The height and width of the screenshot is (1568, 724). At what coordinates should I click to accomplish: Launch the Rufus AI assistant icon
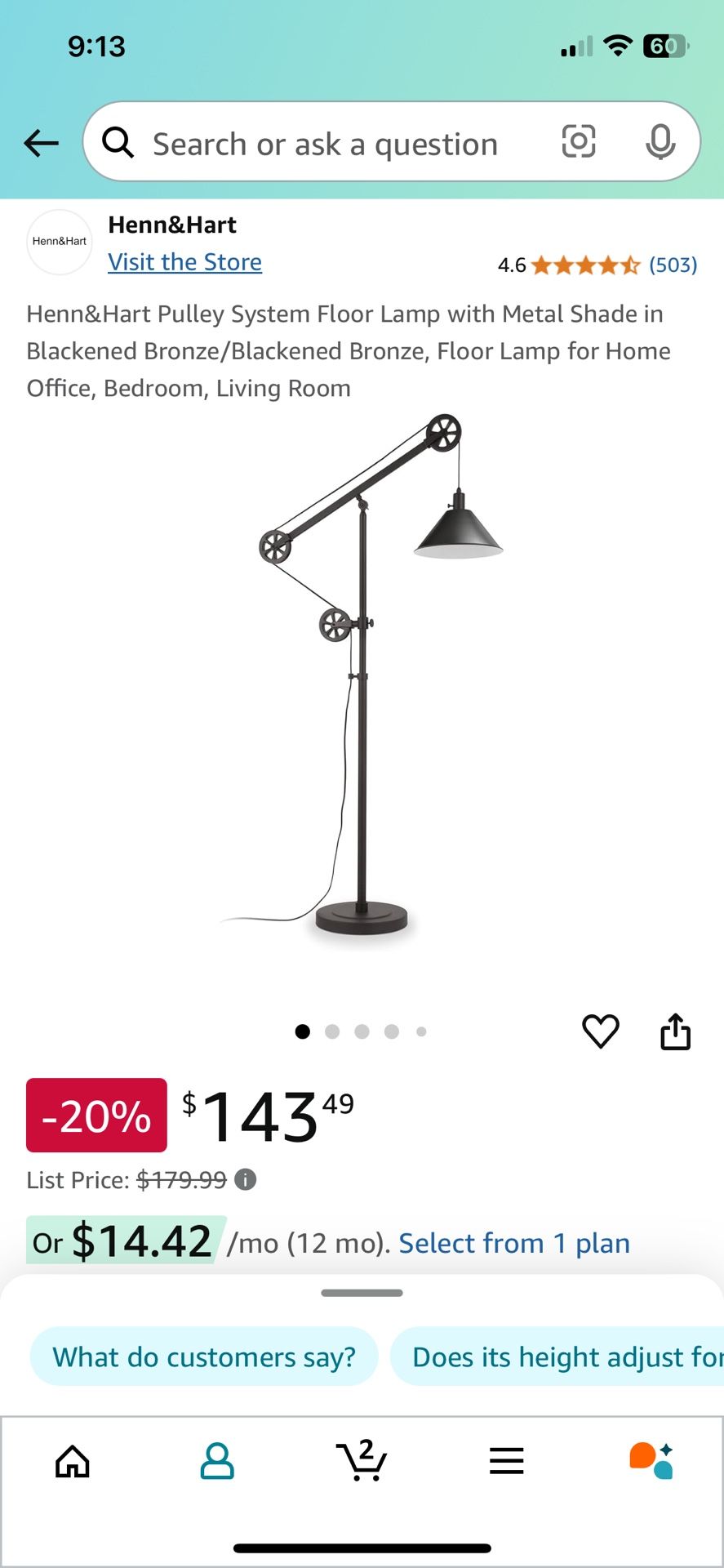coord(651,1460)
